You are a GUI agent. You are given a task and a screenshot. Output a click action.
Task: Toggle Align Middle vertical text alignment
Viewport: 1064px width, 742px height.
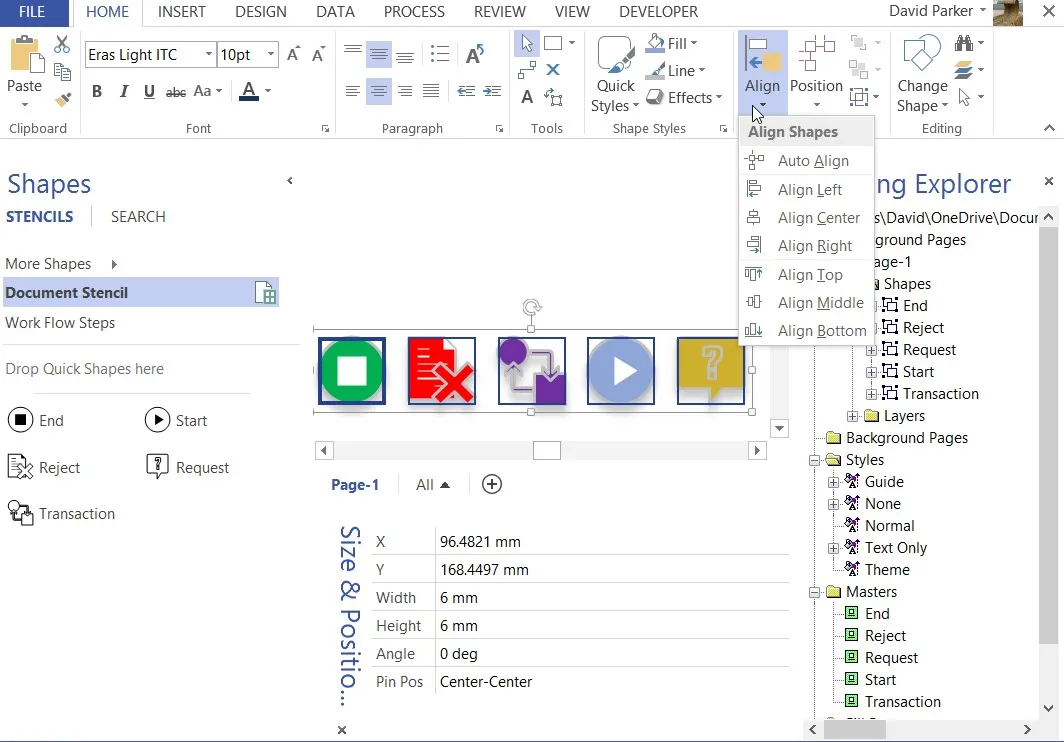(379, 54)
